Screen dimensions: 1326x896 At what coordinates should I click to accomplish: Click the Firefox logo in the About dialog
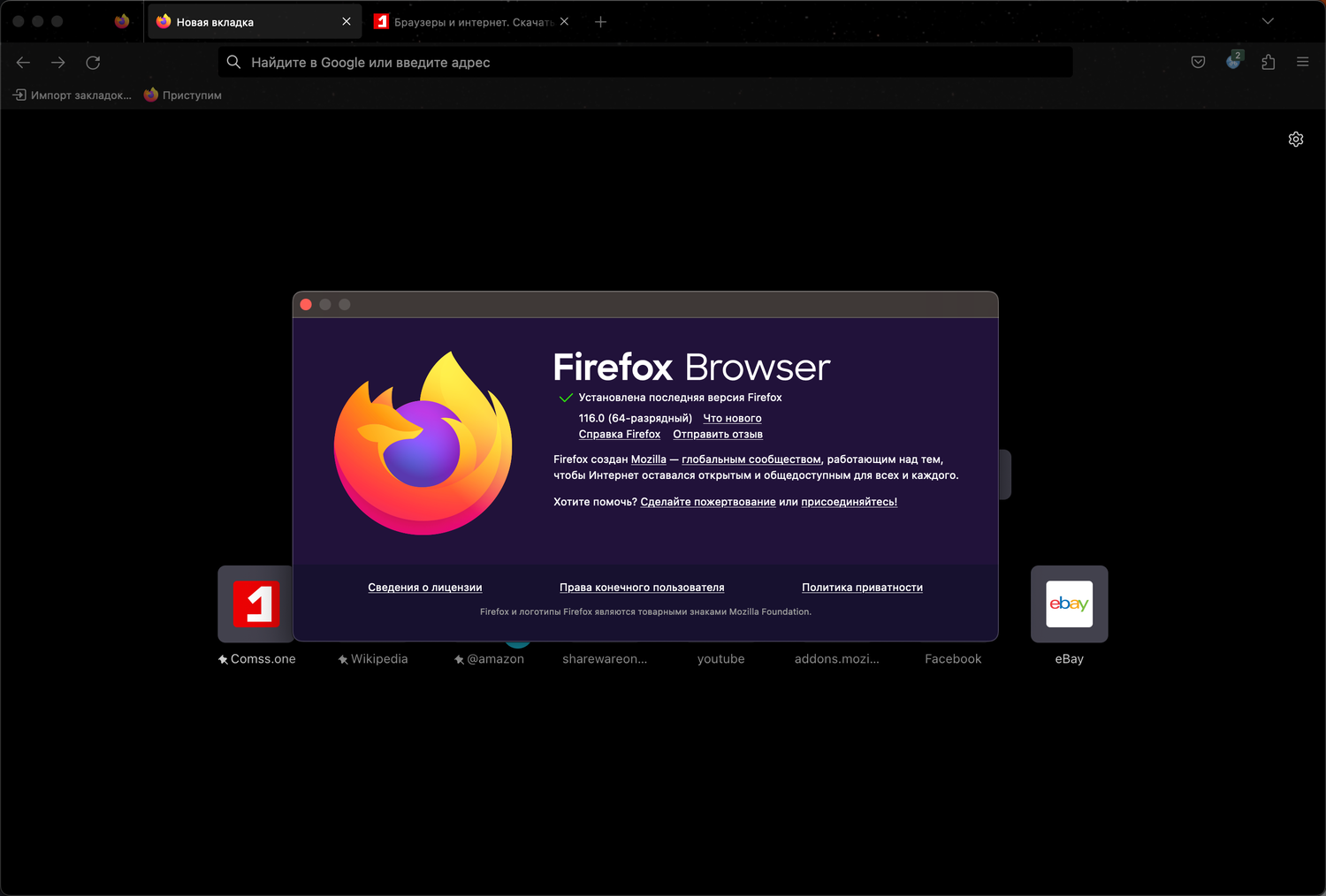[x=423, y=443]
